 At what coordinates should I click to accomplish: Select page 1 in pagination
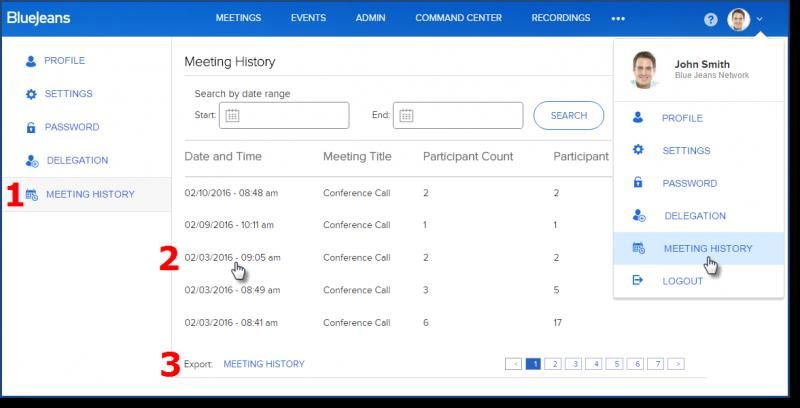click(533, 364)
